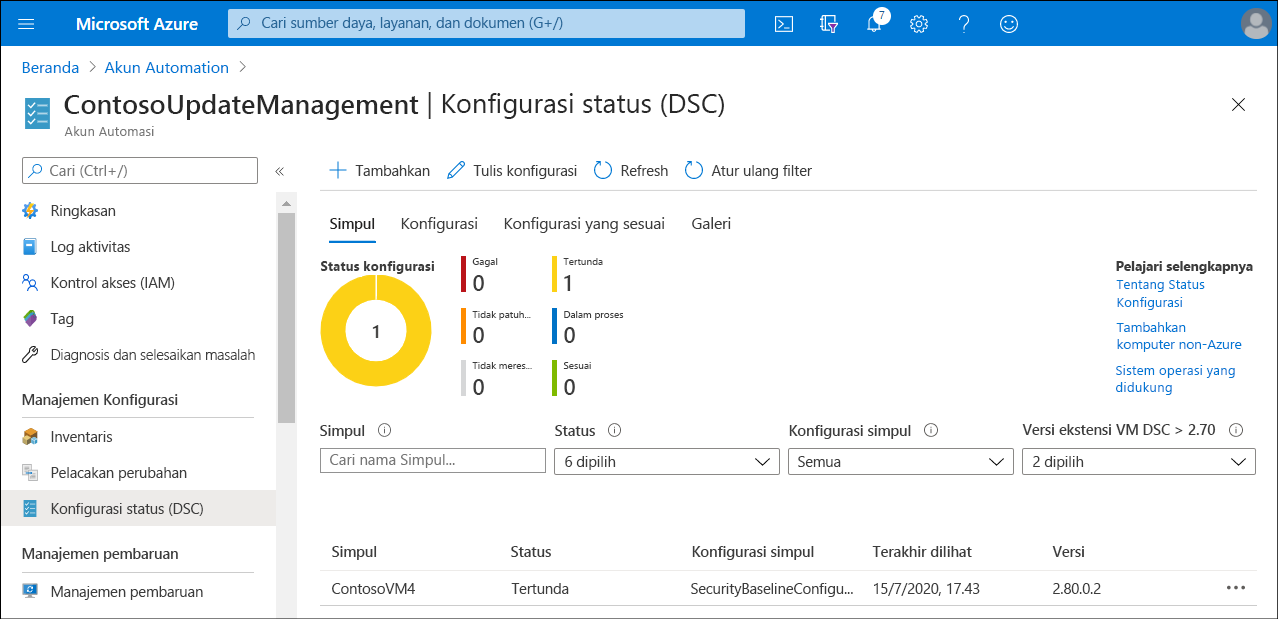Click info icon next to Simpul filter
Screen dimensions: 1278x619
384,430
